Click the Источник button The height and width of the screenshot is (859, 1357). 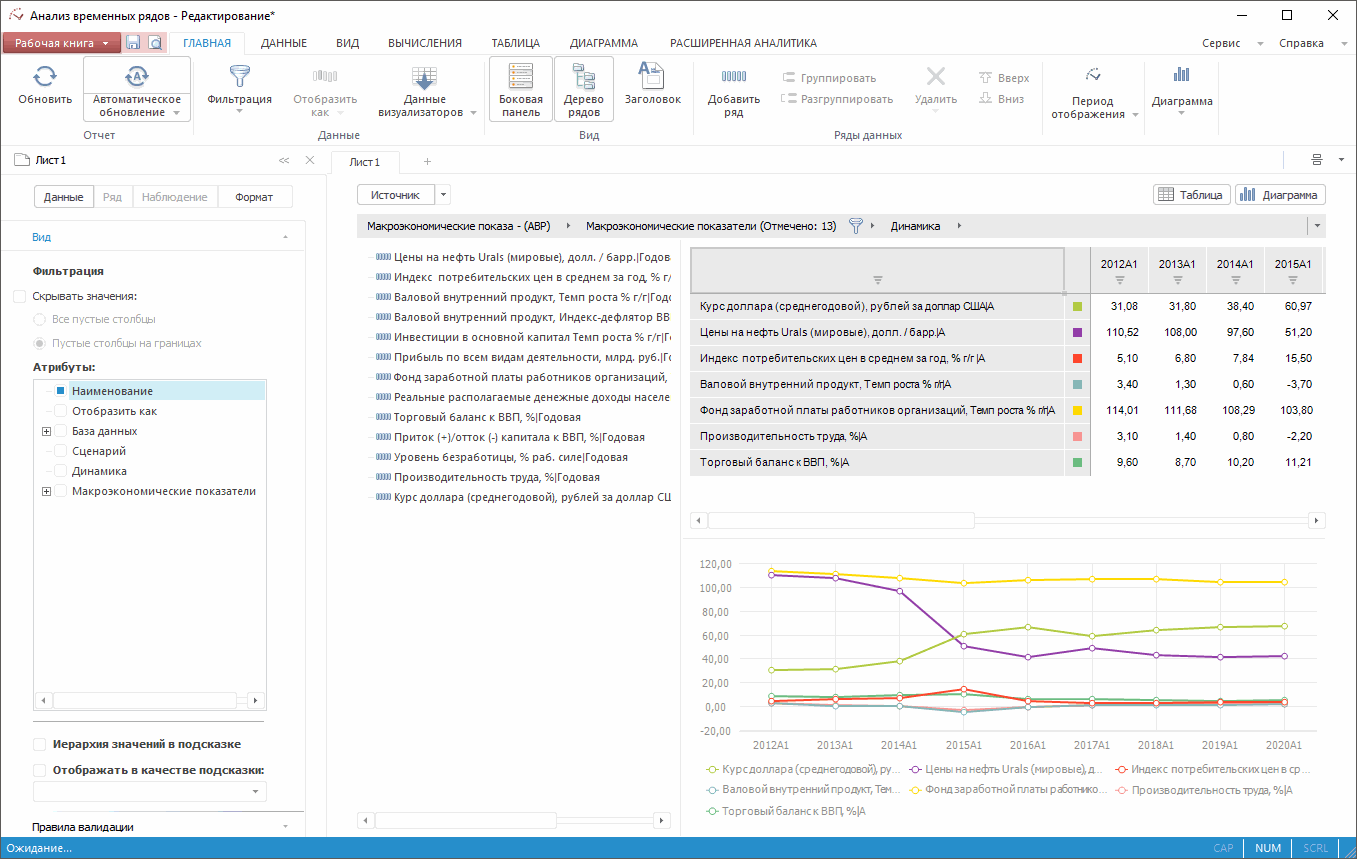click(x=395, y=195)
